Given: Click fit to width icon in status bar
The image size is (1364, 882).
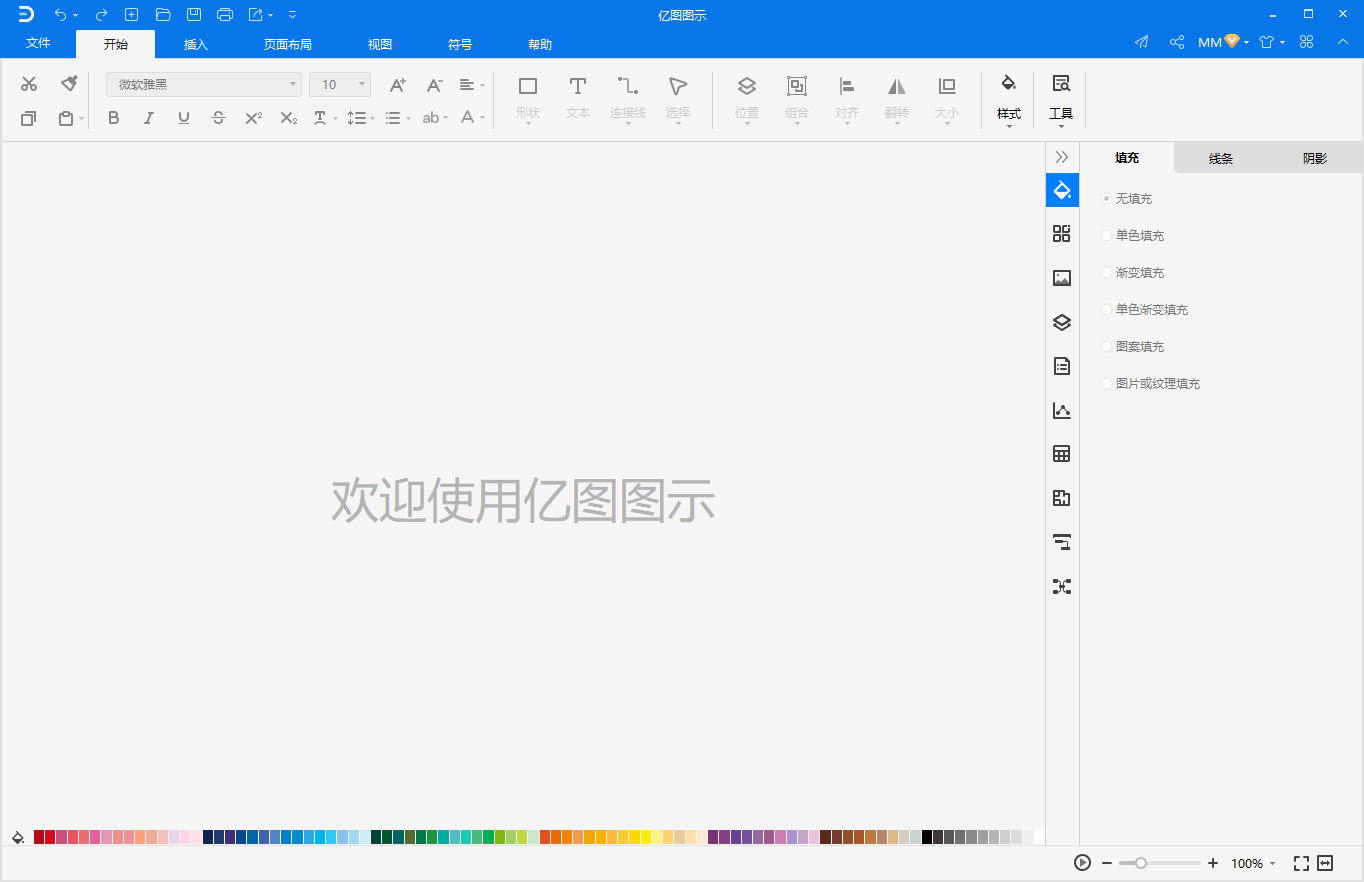Looking at the screenshot, I should click(x=1325, y=863).
